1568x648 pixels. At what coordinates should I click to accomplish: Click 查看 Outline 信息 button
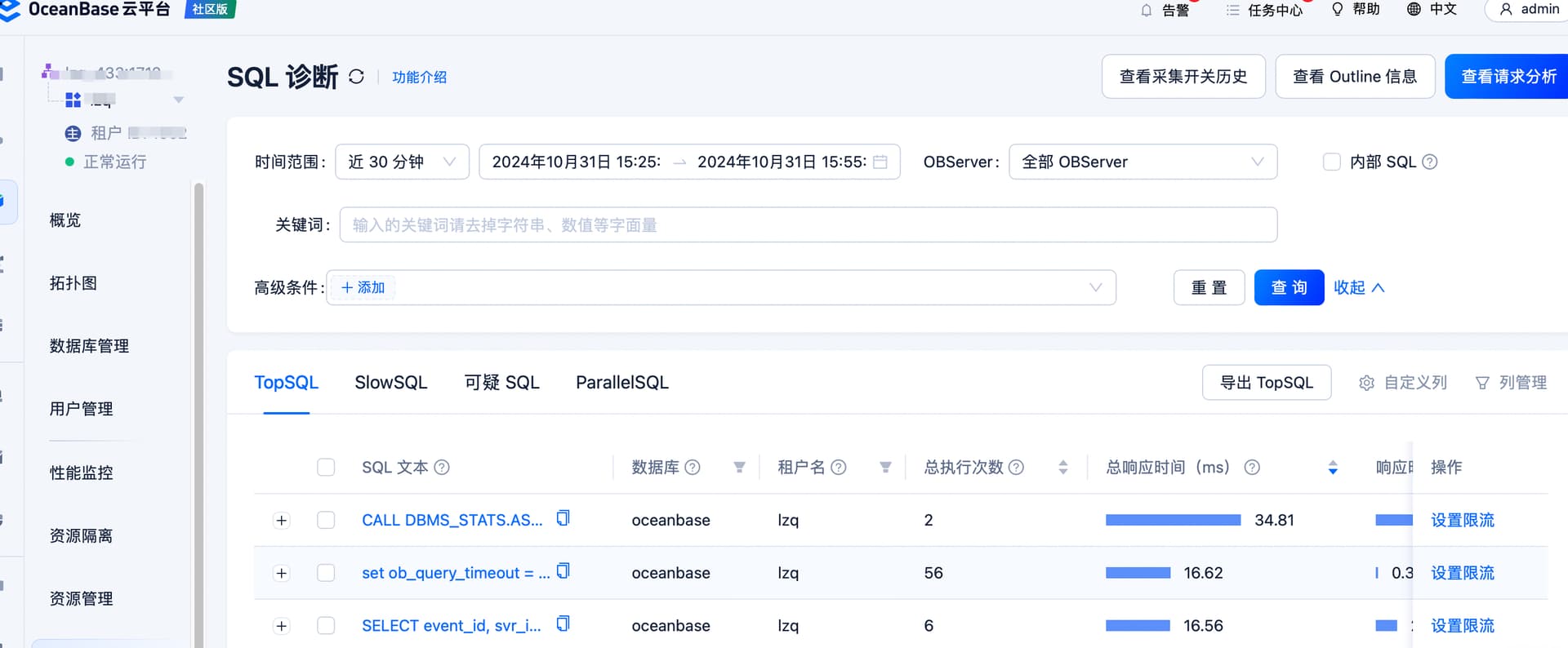point(1355,77)
